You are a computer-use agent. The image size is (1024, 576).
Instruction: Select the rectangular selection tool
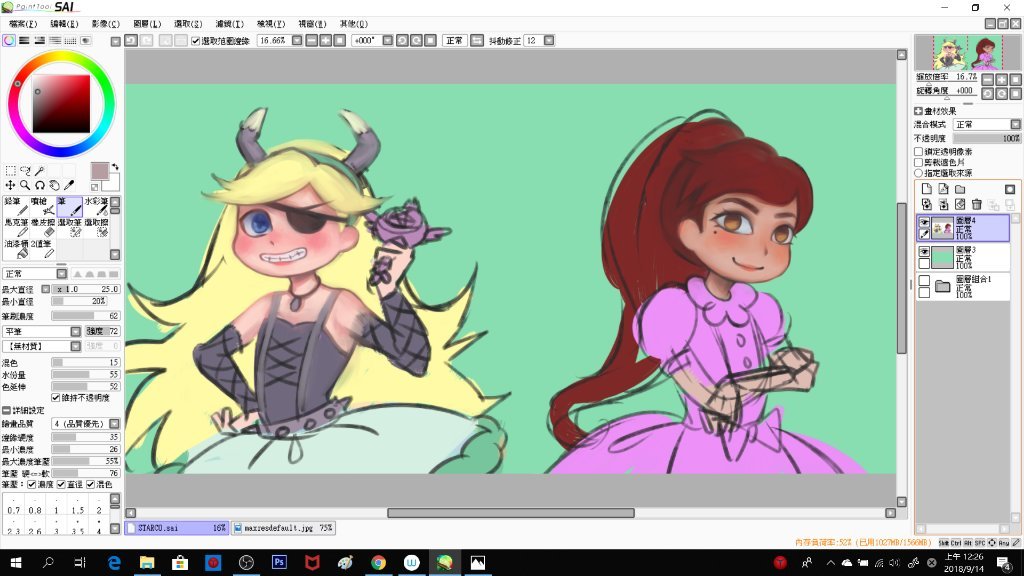10,171
